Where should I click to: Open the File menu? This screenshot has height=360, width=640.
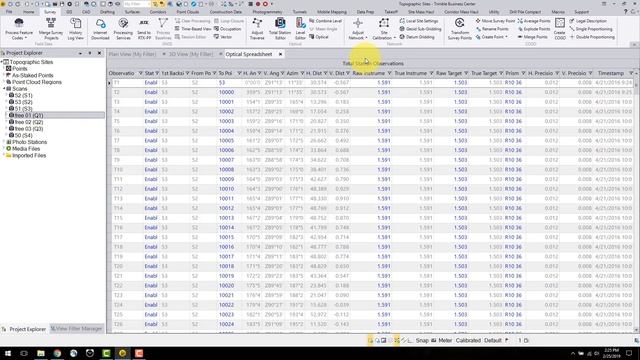9,12
